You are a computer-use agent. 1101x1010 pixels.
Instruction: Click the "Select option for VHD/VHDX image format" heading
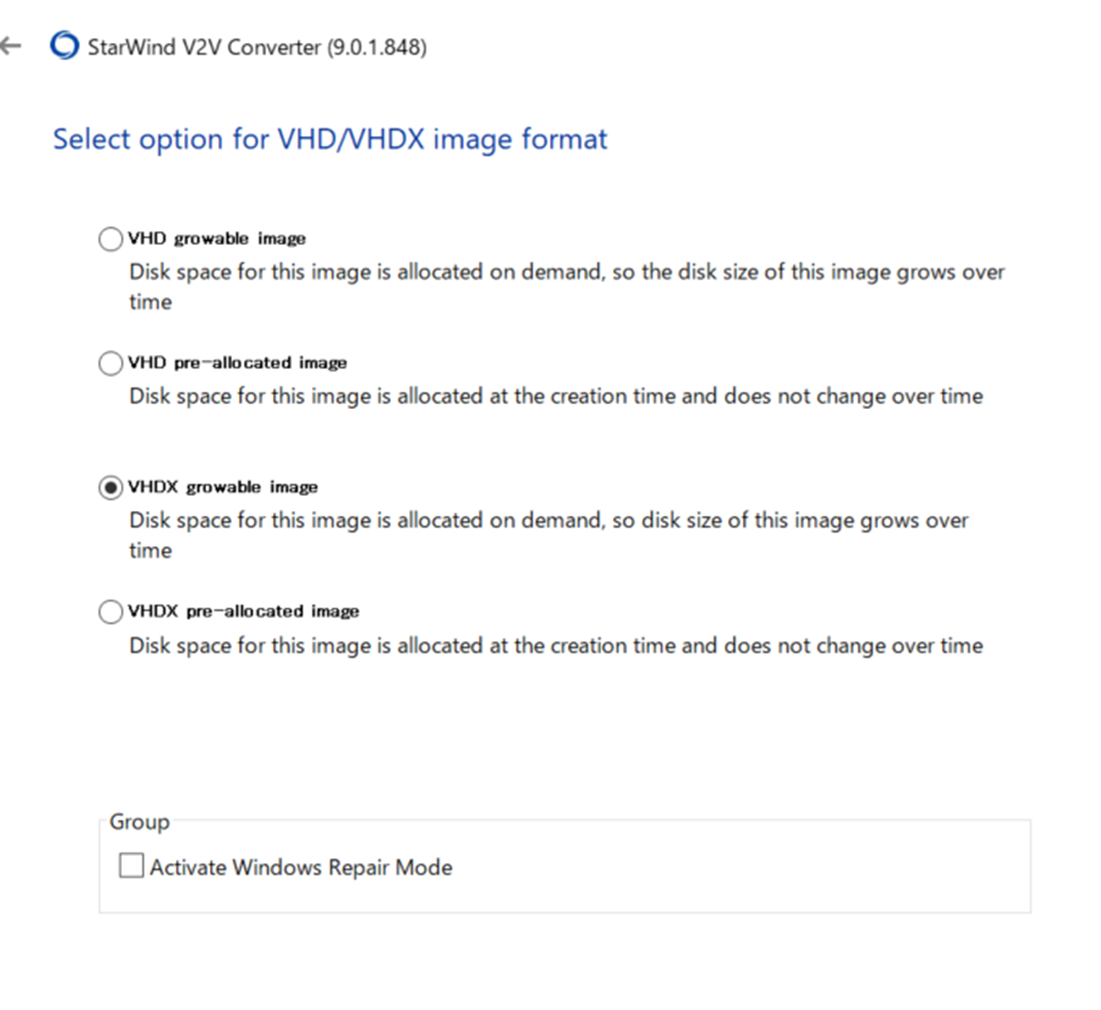pyautogui.click(x=330, y=139)
